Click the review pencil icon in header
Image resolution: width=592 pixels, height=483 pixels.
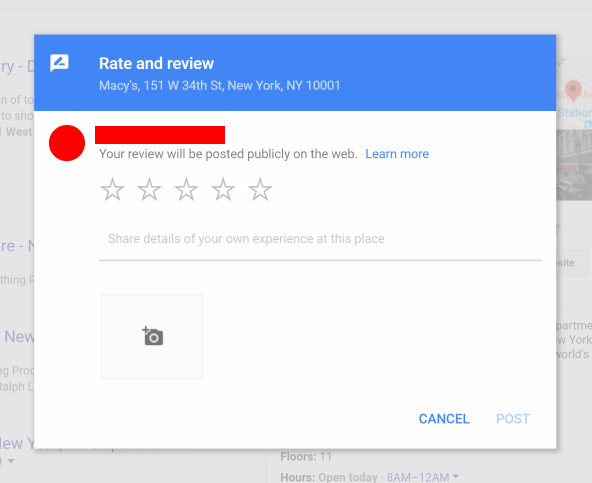click(x=59, y=63)
